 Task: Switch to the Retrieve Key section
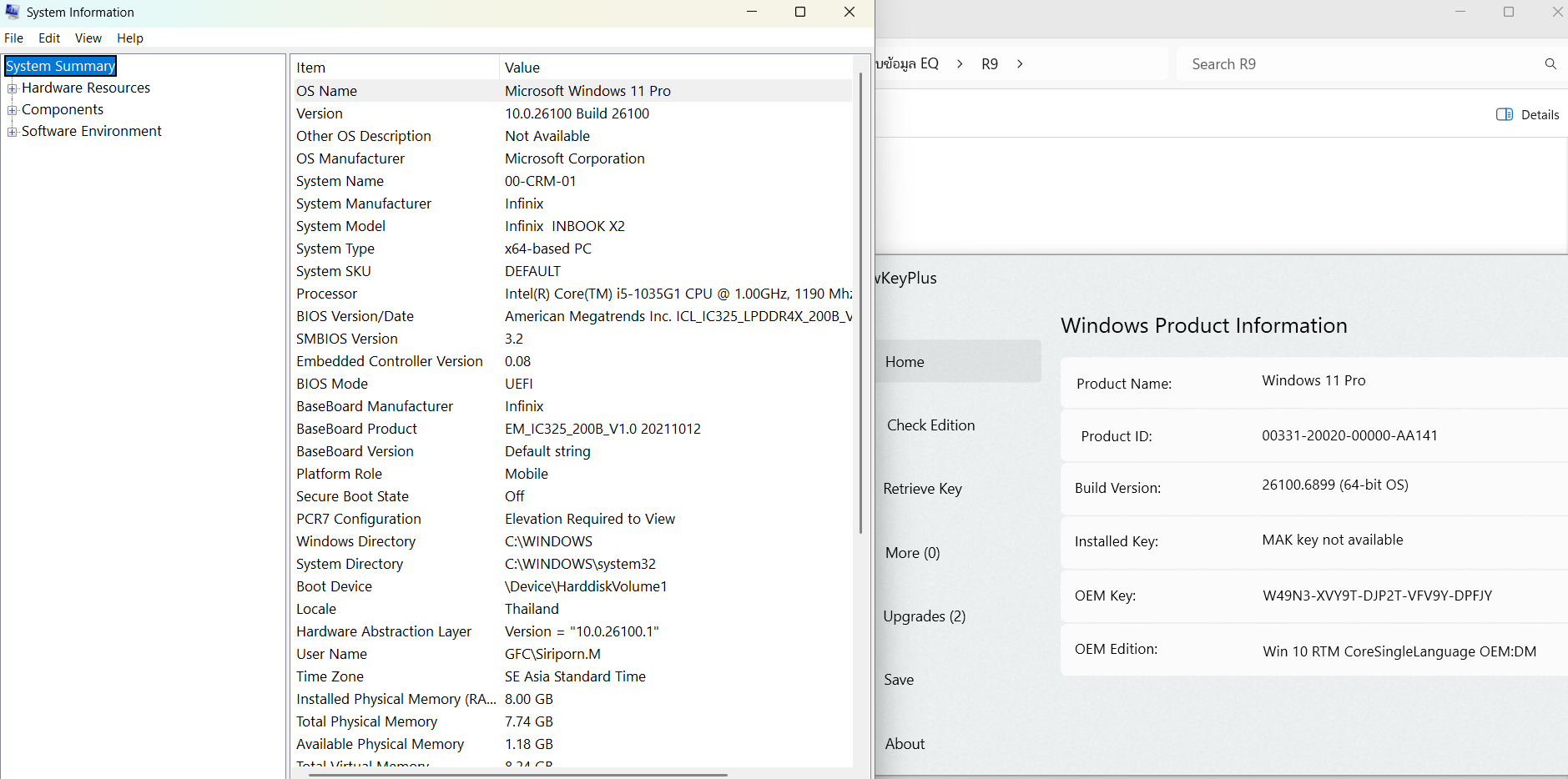(x=922, y=489)
